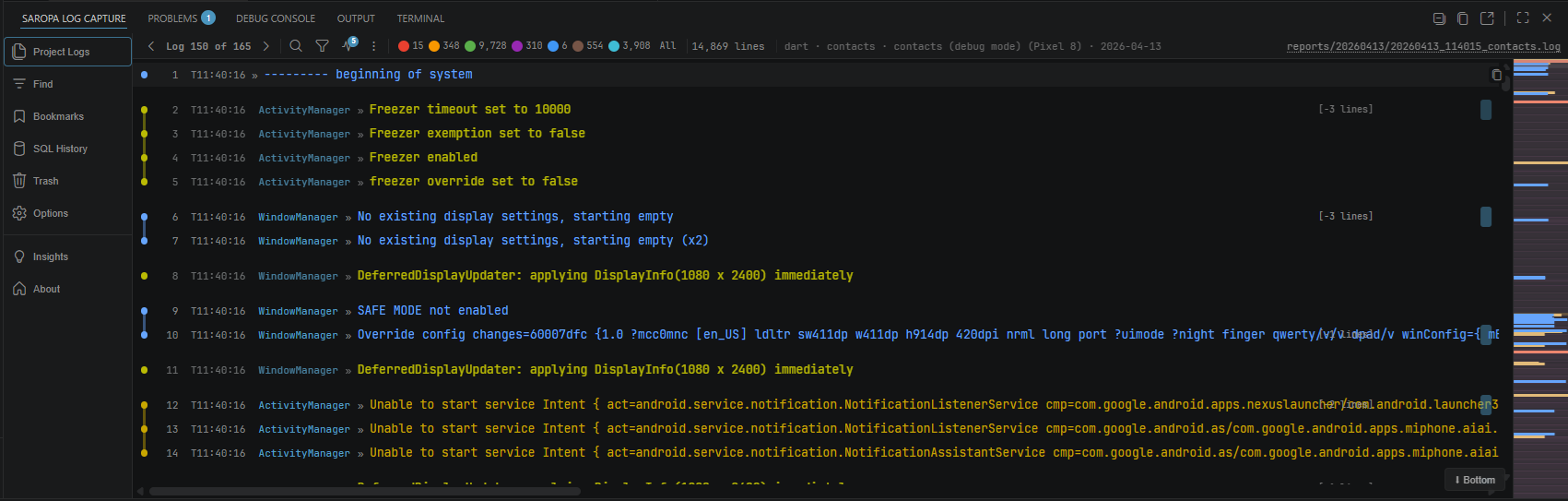Open the reports contacts.log file link

(x=1423, y=46)
